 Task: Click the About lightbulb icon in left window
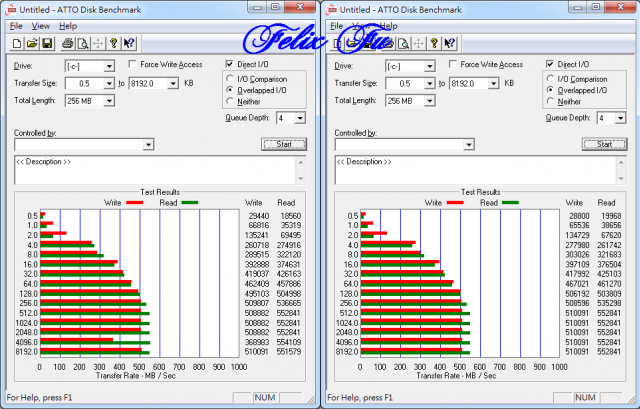(113, 43)
